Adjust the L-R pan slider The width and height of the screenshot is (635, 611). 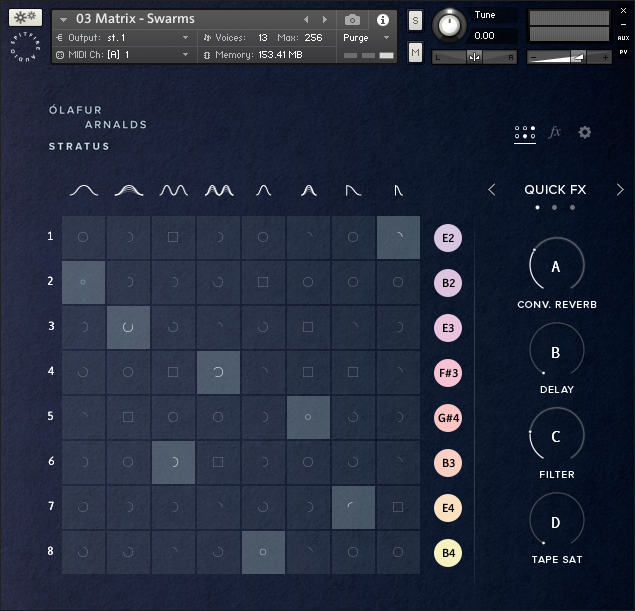point(474,57)
